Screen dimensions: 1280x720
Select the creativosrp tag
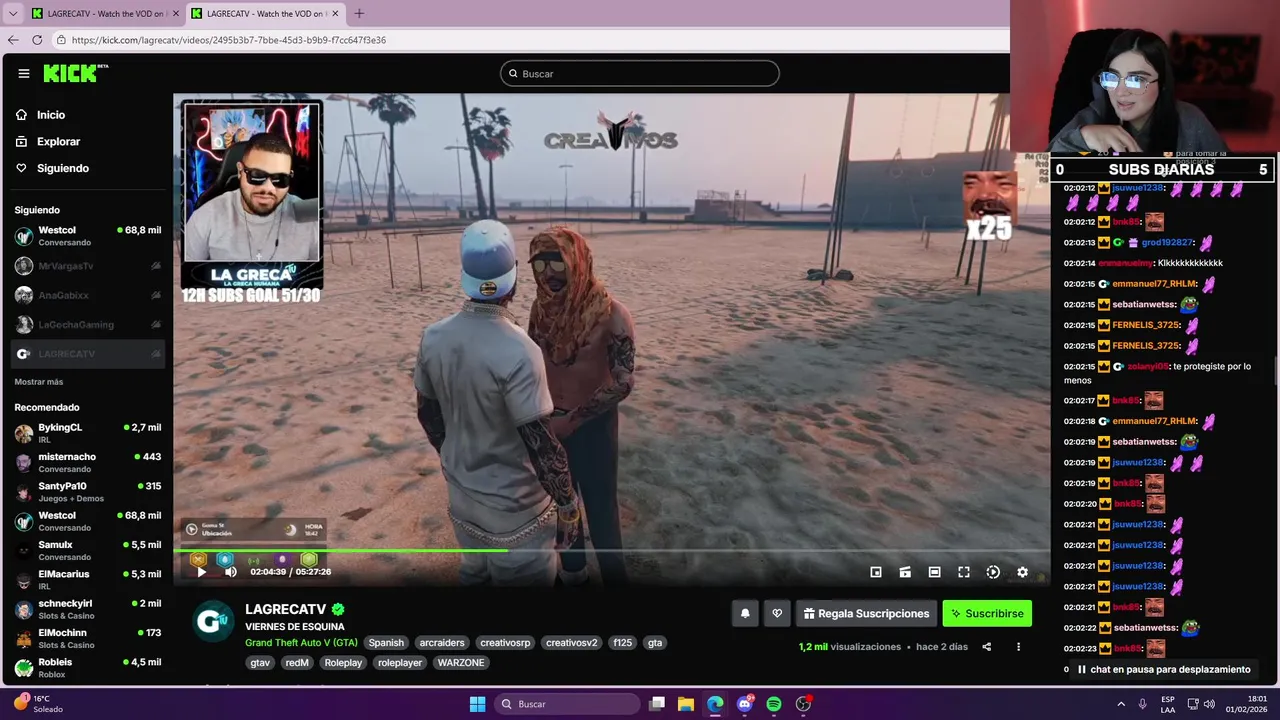pos(505,643)
